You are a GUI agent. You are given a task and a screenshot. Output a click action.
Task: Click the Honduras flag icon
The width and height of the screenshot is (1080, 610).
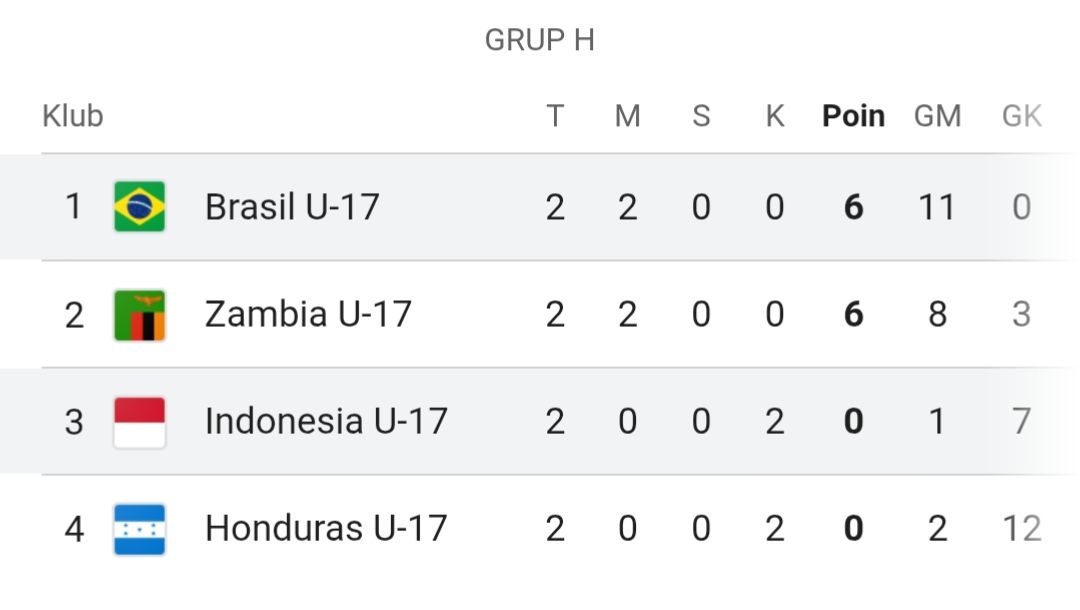pyautogui.click(x=139, y=529)
